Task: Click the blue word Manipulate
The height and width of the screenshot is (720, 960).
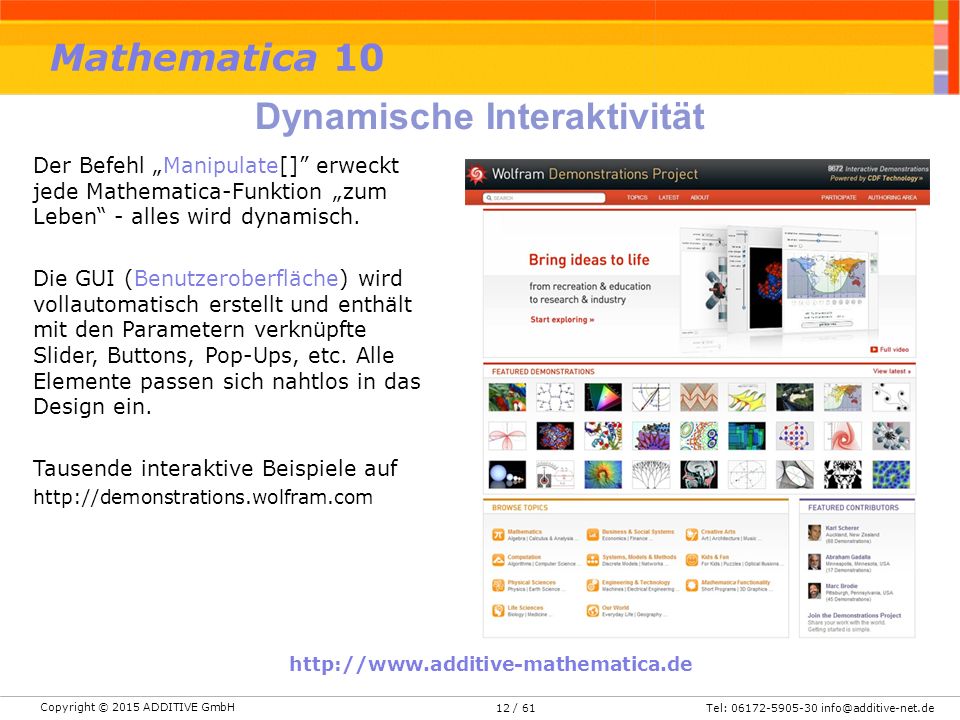Action: tap(221, 165)
